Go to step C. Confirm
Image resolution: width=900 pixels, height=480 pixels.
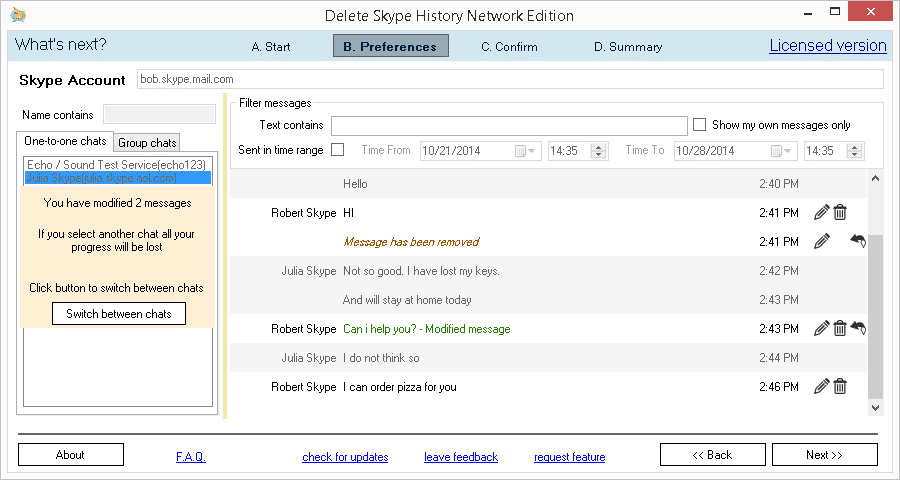tap(509, 47)
